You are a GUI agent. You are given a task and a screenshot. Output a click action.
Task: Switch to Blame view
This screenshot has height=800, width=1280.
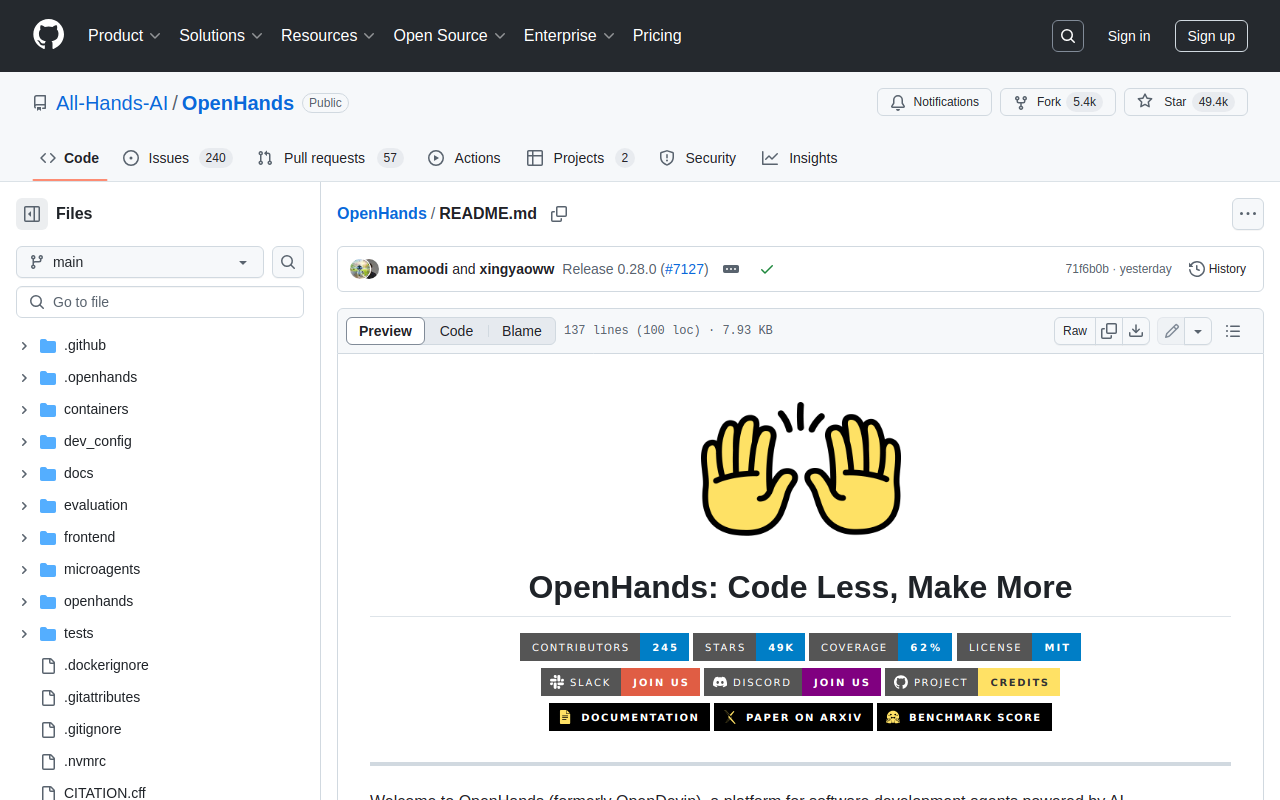[x=522, y=331]
